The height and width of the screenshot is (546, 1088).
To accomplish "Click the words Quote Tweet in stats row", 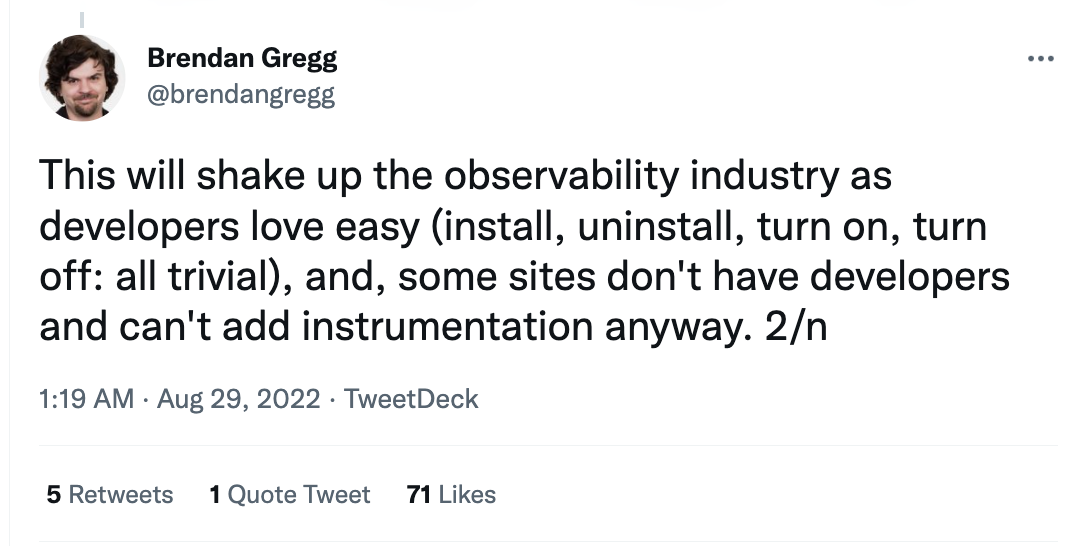I will point(299,495).
